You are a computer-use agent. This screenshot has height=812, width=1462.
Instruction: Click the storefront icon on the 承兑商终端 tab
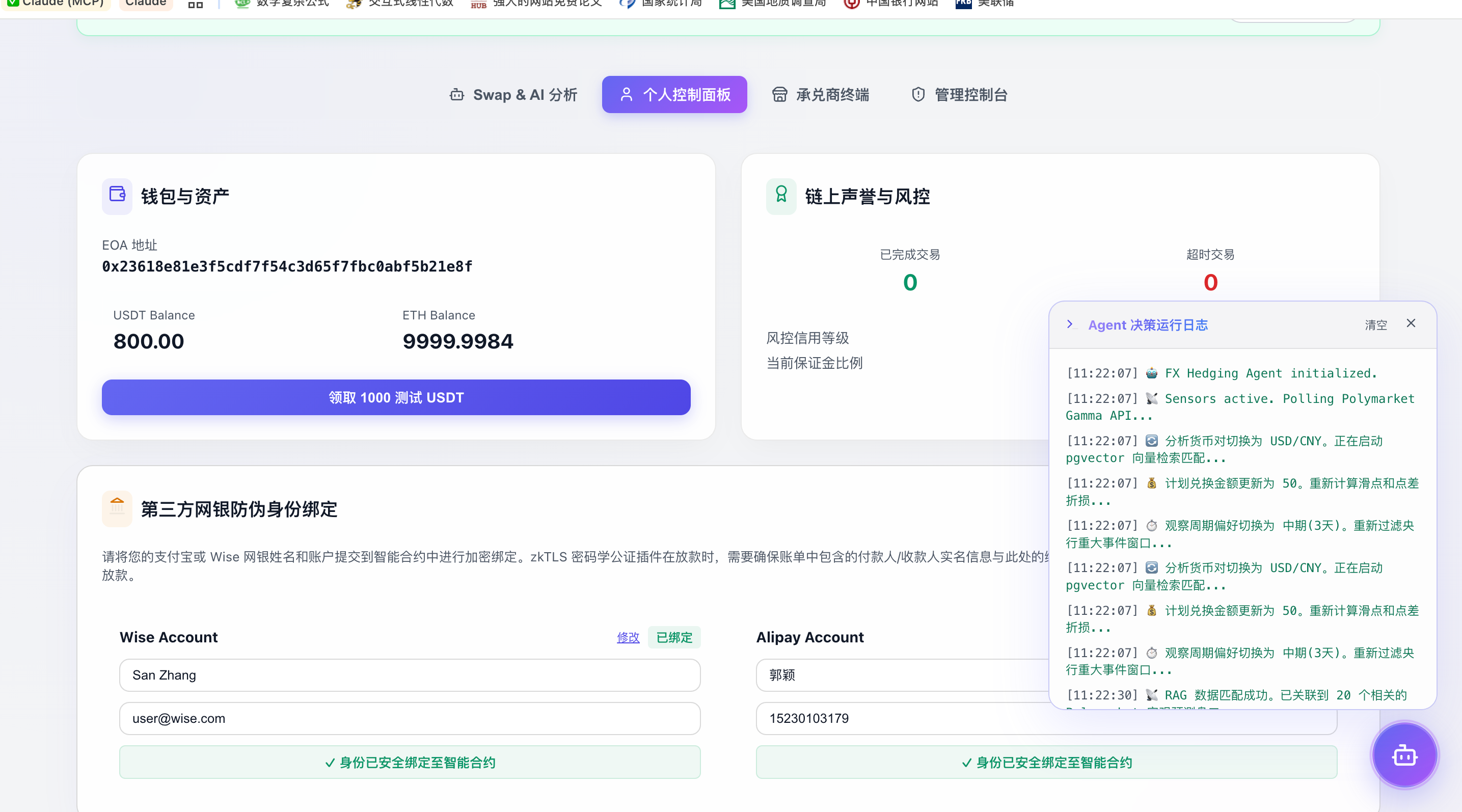[x=780, y=95]
